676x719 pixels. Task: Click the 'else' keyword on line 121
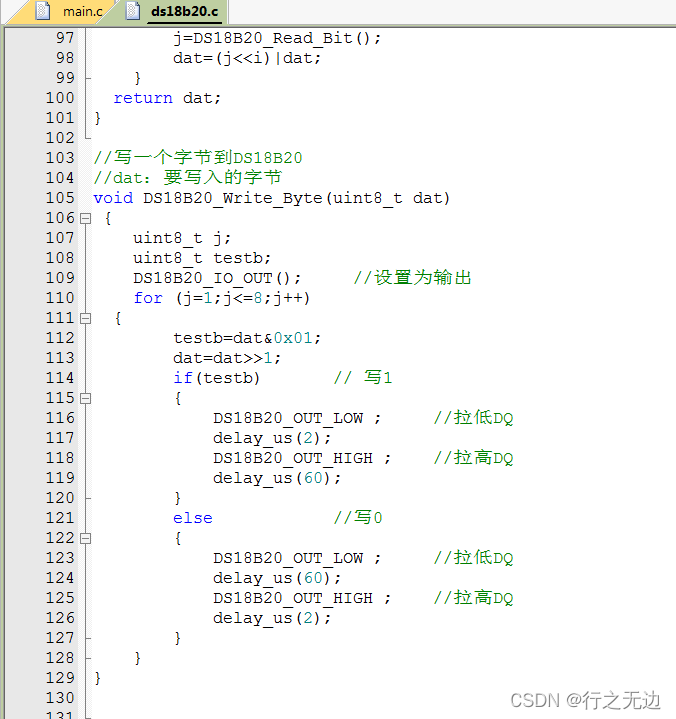tap(193, 518)
